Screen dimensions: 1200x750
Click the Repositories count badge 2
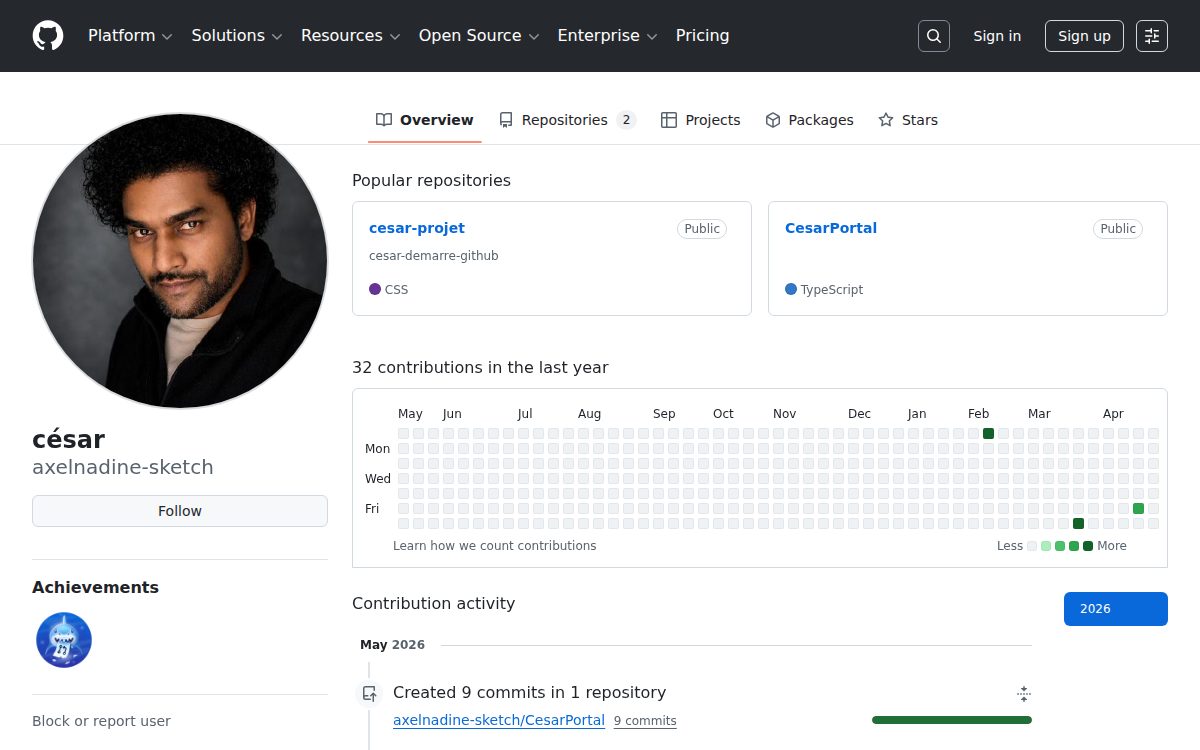[626, 120]
